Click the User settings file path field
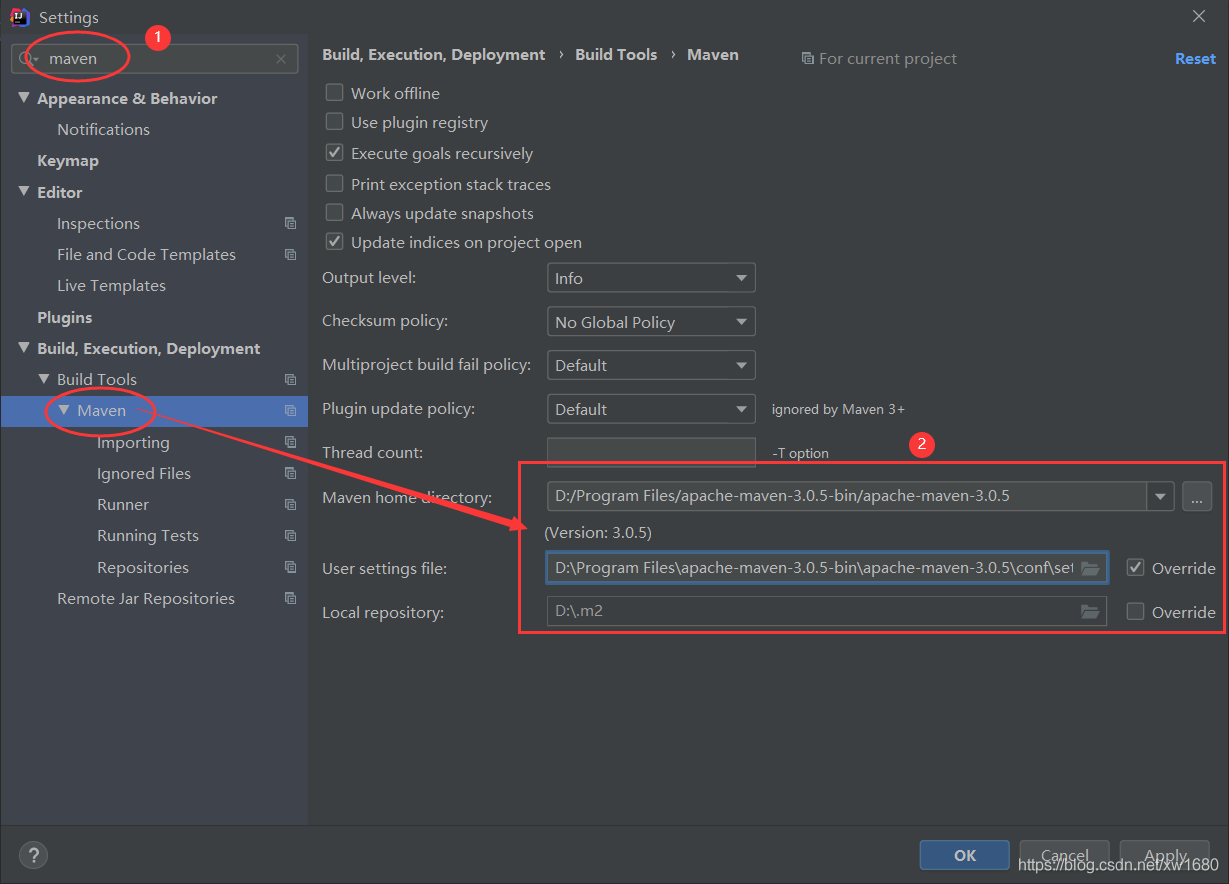Screen dimensions: 1229x884 (827, 568)
